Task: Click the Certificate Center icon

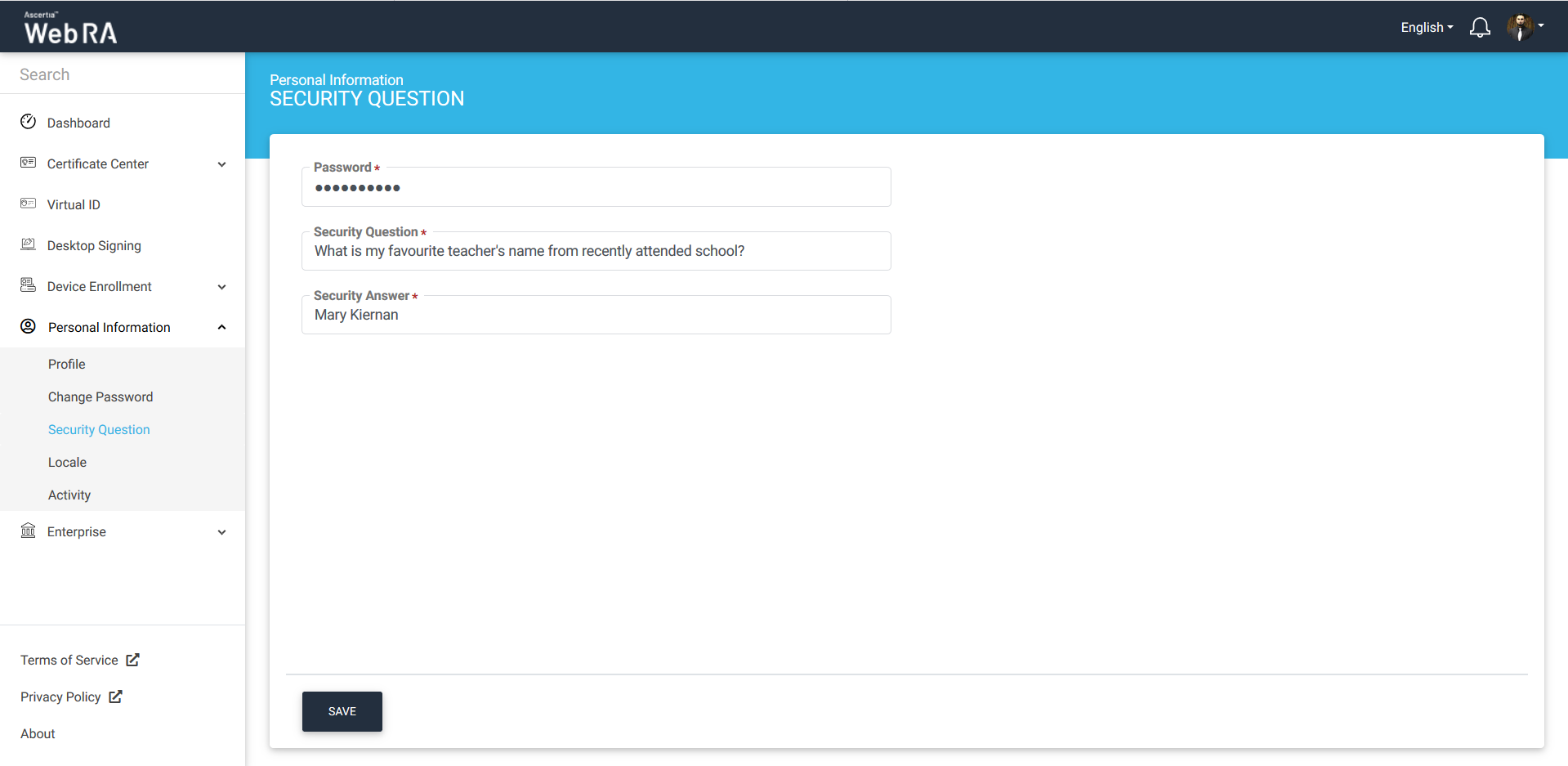Action: (x=28, y=163)
